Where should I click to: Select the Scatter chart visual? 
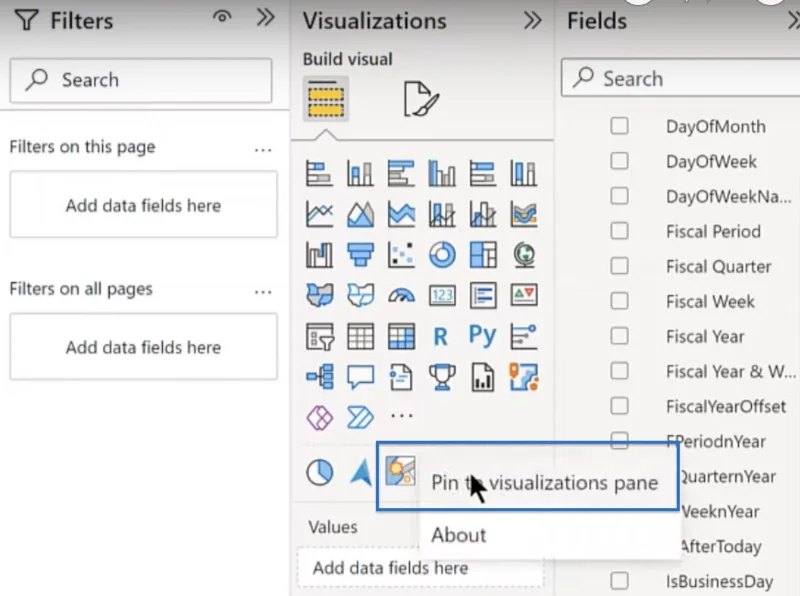coord(401,255)
